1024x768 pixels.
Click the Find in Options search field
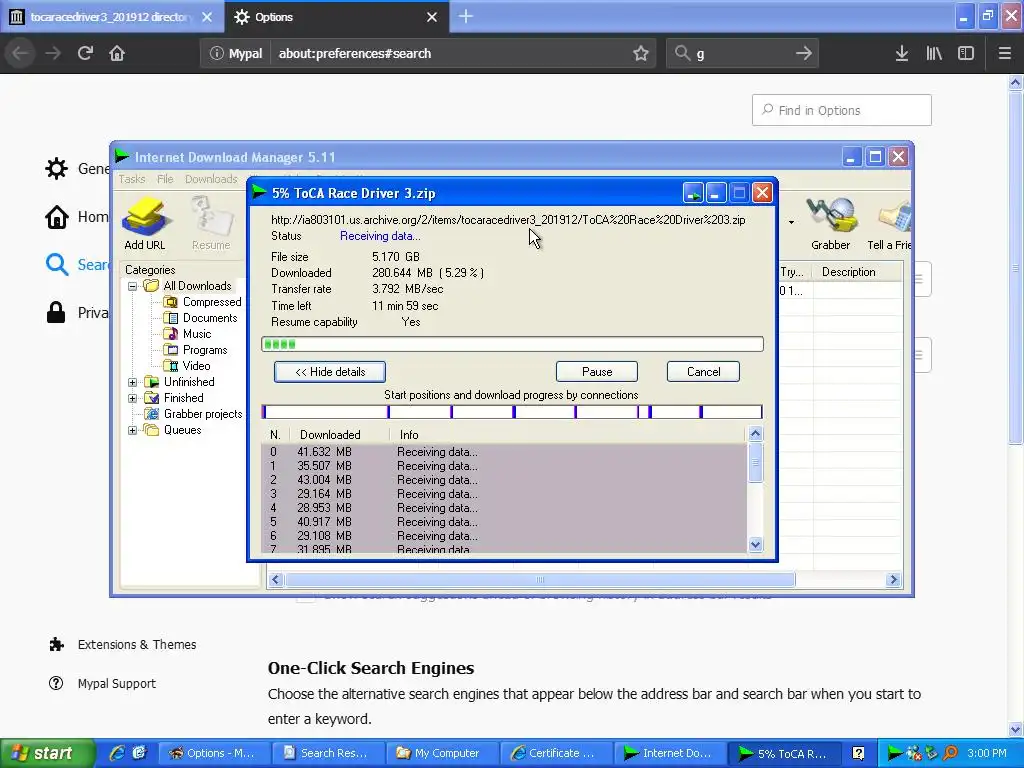tap(842, 110)
